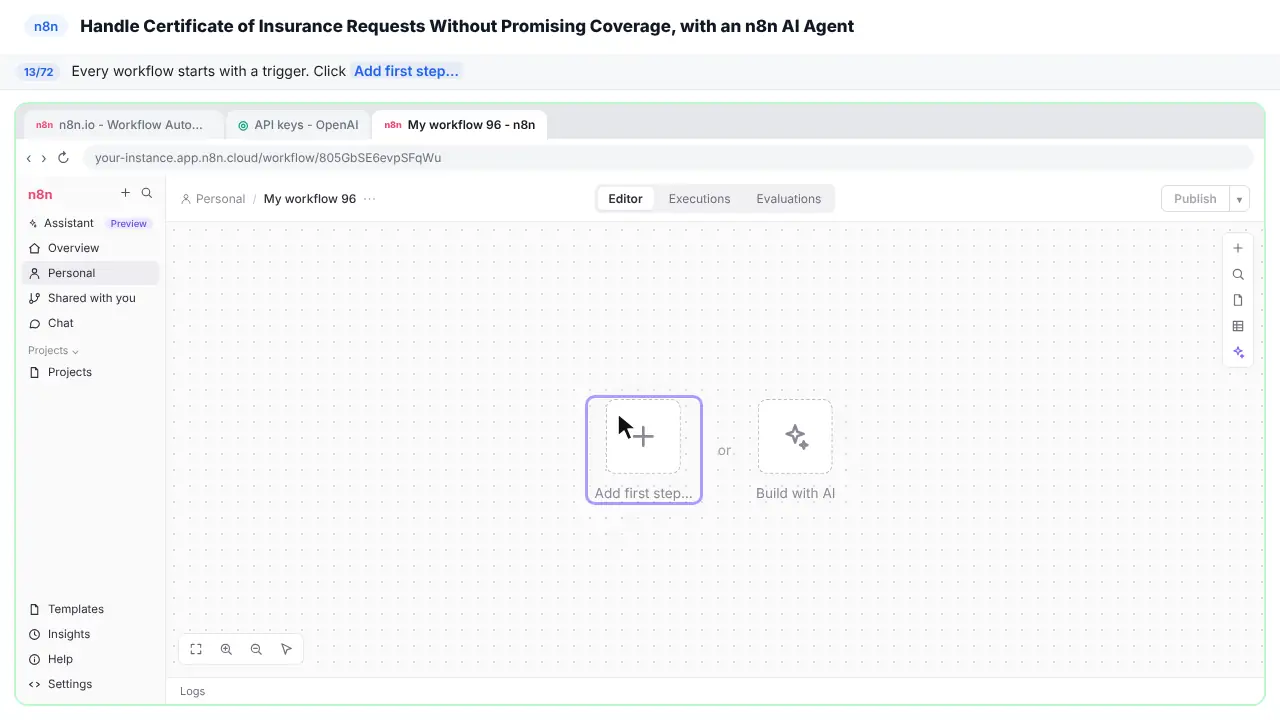Select the My workflow 96 browser tab

click(460, 125)
